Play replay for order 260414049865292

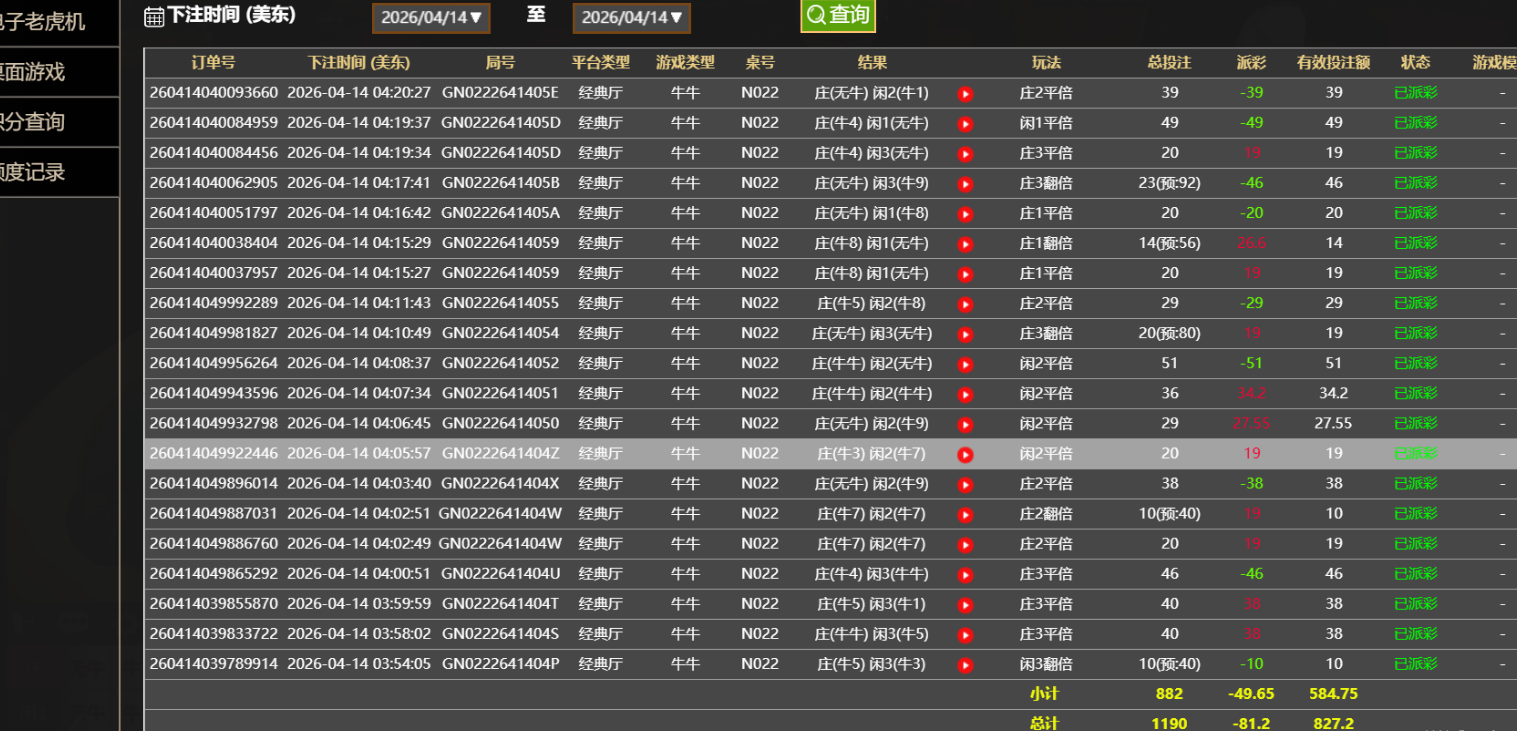pyautogui.click(x=965, y=575)
